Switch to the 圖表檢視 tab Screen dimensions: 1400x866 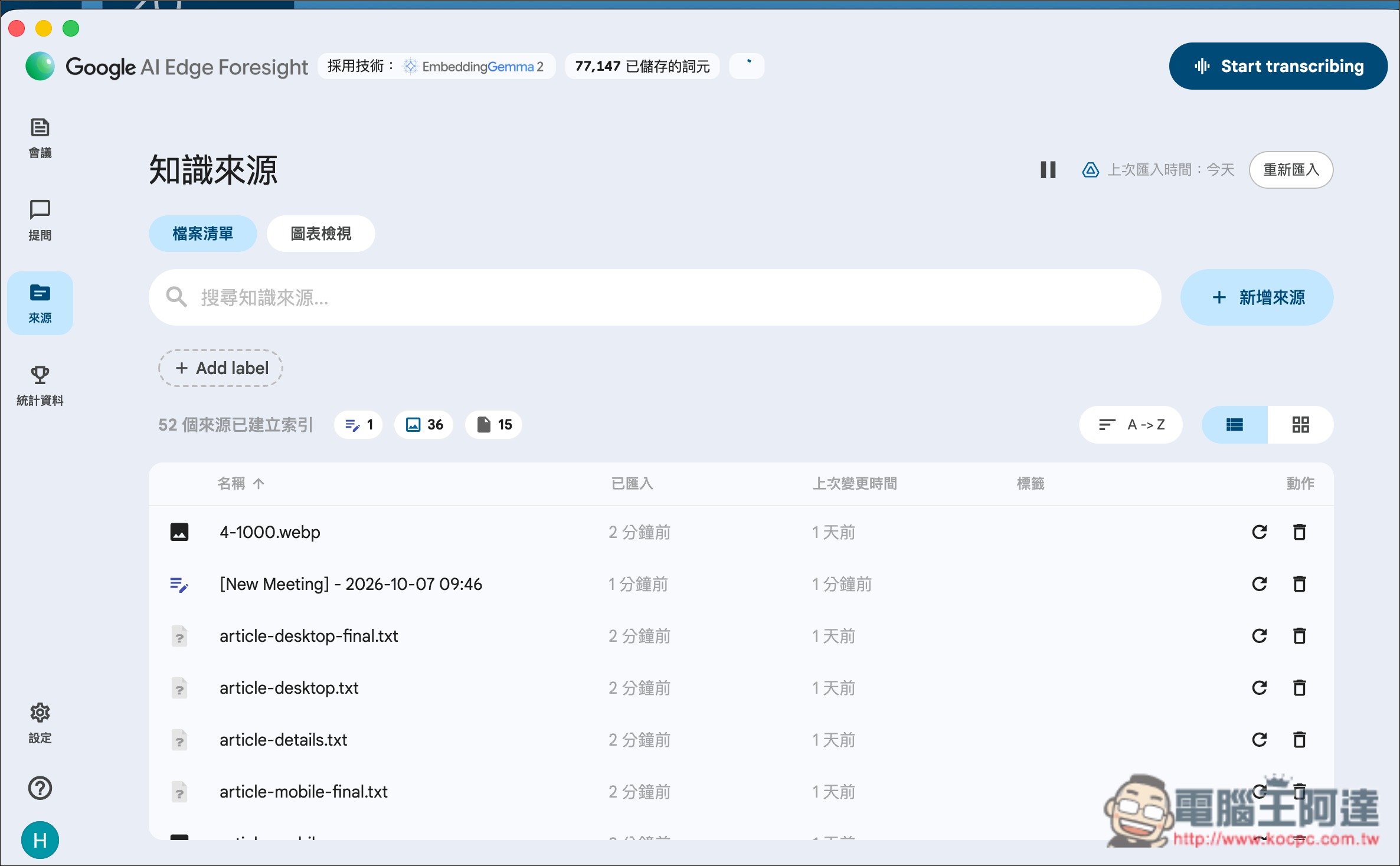pos(321,234)
